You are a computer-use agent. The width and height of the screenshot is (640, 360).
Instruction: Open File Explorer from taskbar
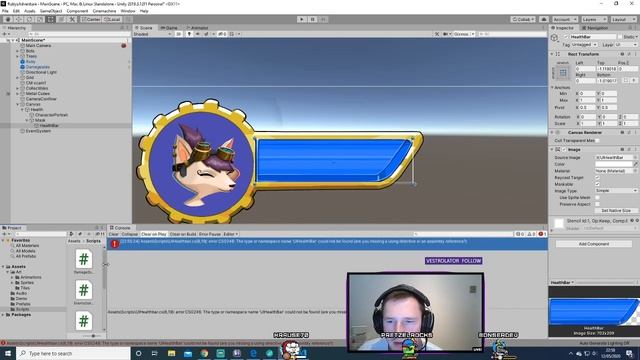coord(171,353)
